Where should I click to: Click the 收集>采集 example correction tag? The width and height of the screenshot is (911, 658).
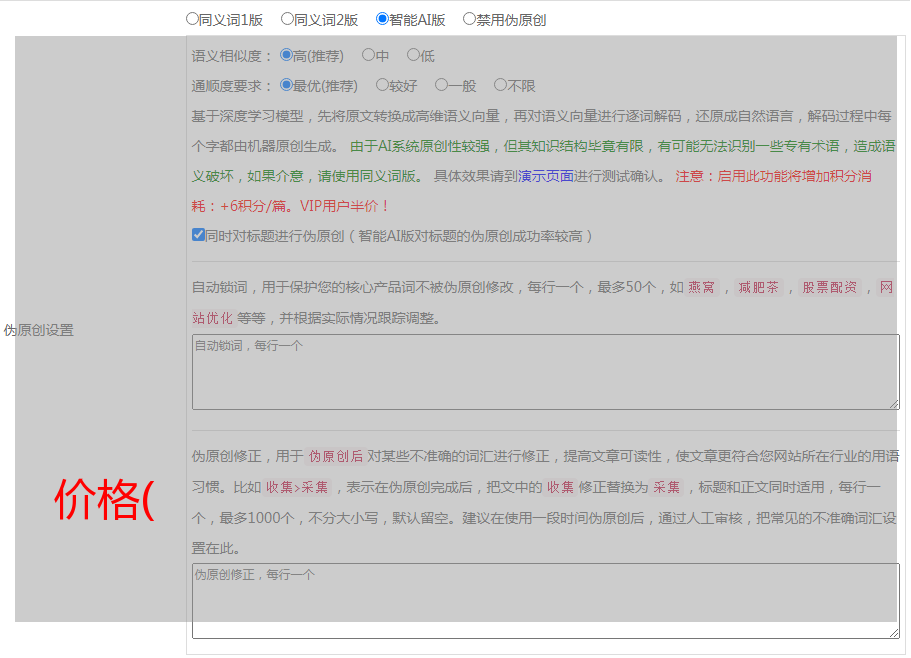296,488
